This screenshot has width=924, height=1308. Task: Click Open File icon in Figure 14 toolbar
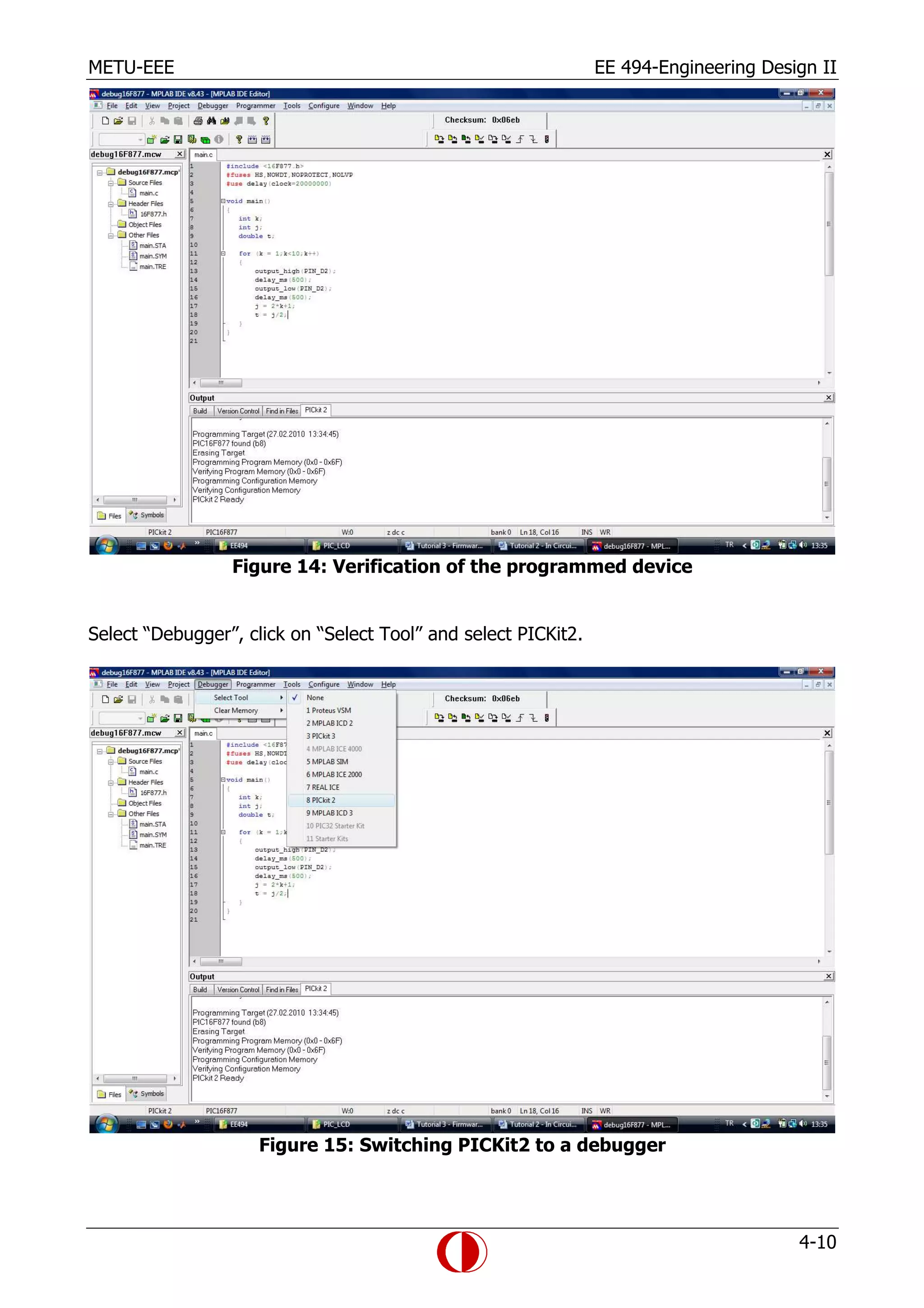pyautogui.click(x=118, y=121)
